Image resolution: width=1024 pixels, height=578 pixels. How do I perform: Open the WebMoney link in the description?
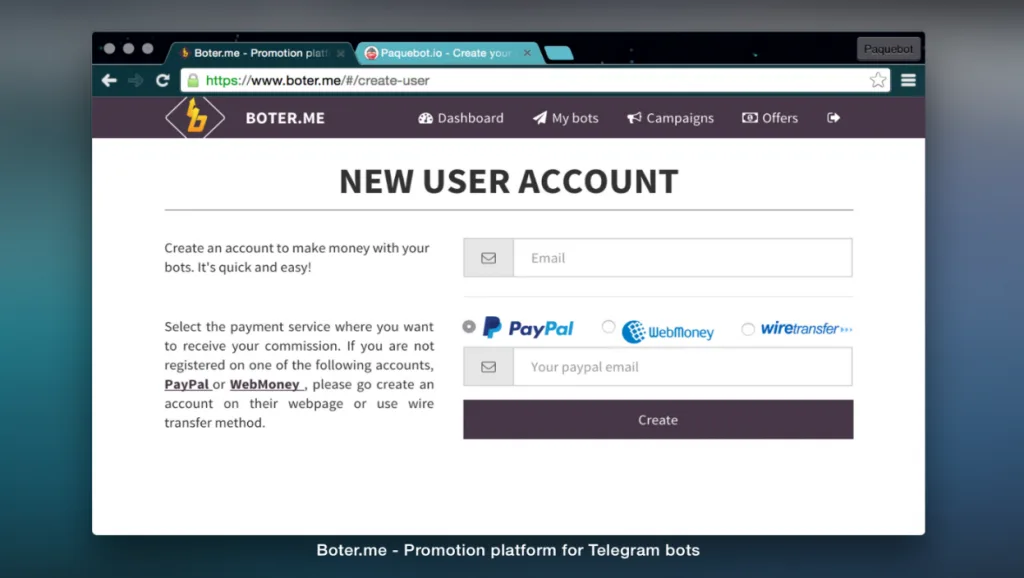pyautogui.click(x=264, y=385)
